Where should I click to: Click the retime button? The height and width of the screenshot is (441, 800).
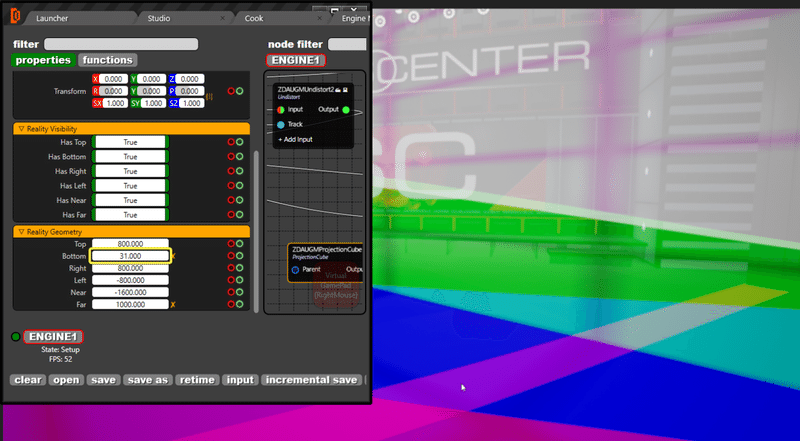coord(197,380)
